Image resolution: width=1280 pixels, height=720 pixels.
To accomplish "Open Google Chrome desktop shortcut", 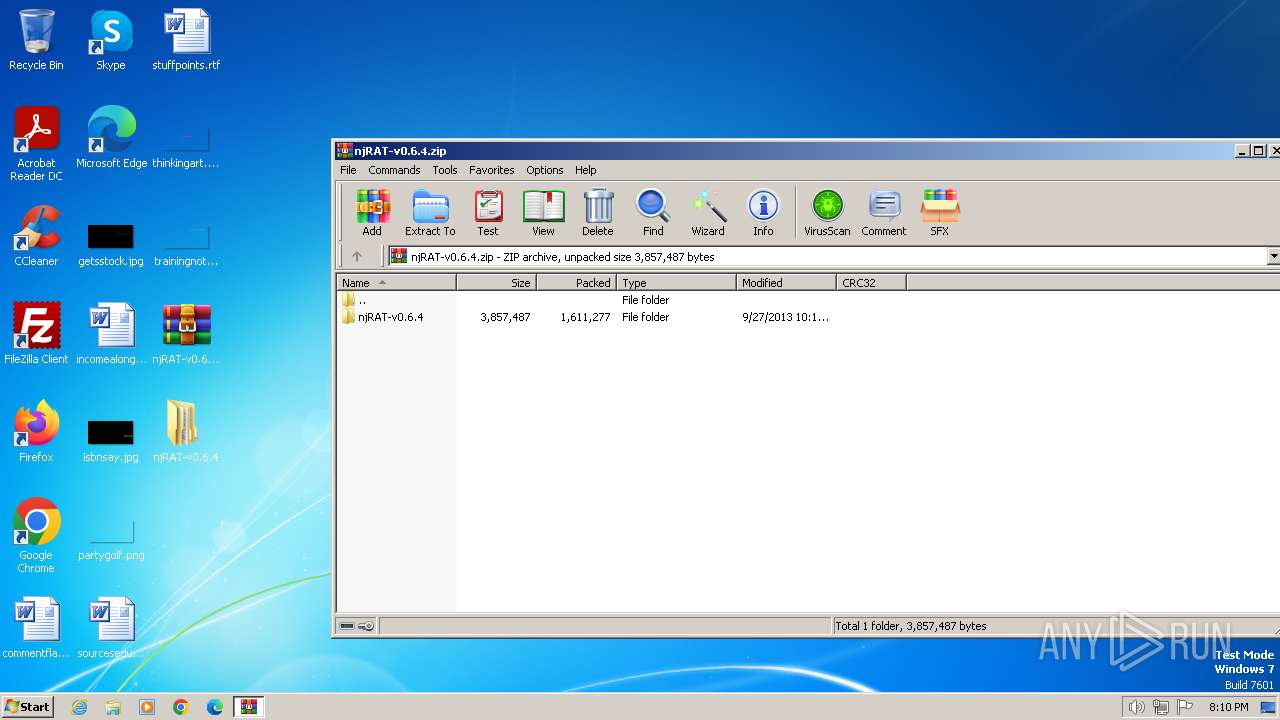I will [36, 536].
